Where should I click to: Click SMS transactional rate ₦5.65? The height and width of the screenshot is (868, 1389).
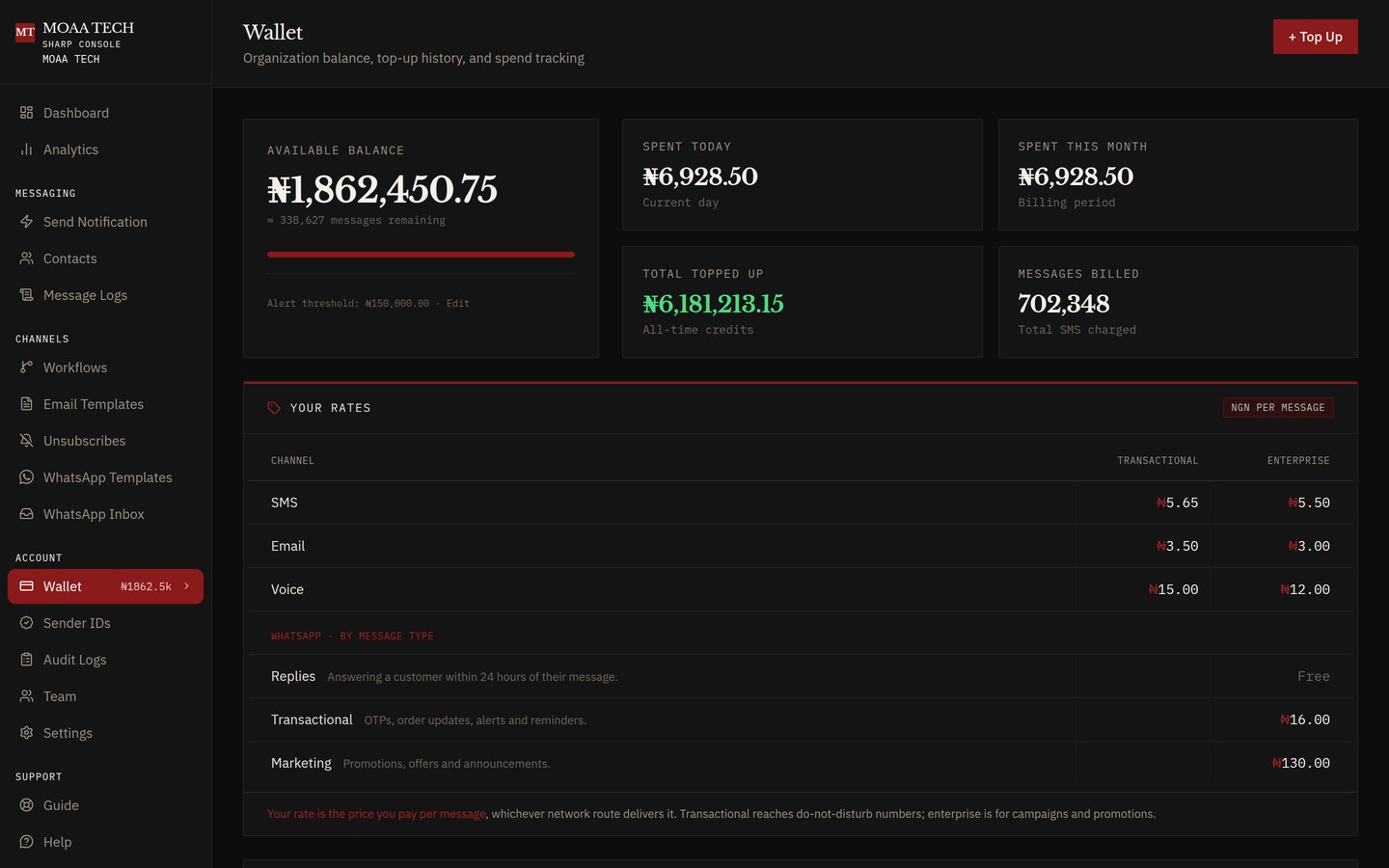(x=1177, y=502)
